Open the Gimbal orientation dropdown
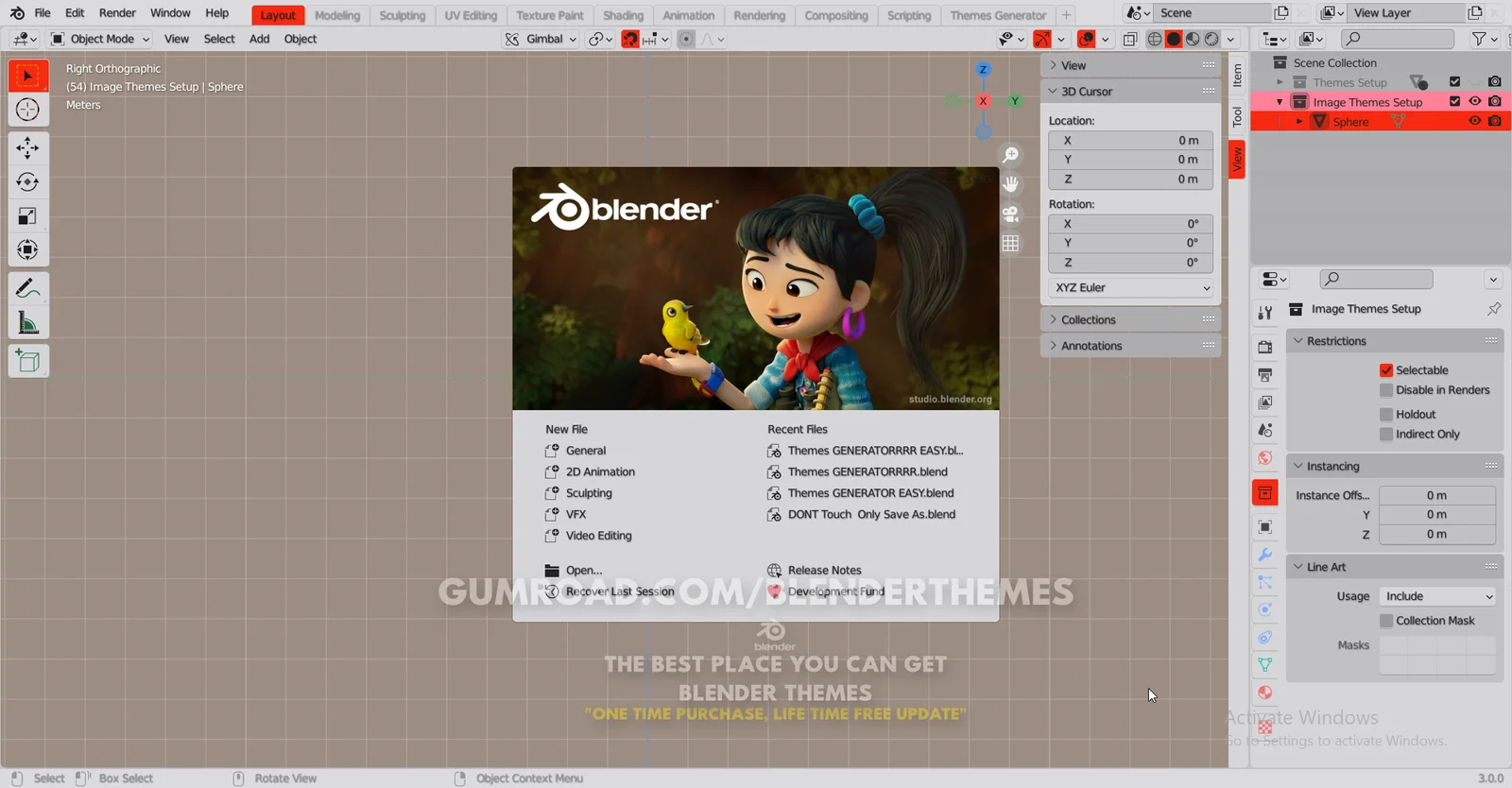 (541, 39)
